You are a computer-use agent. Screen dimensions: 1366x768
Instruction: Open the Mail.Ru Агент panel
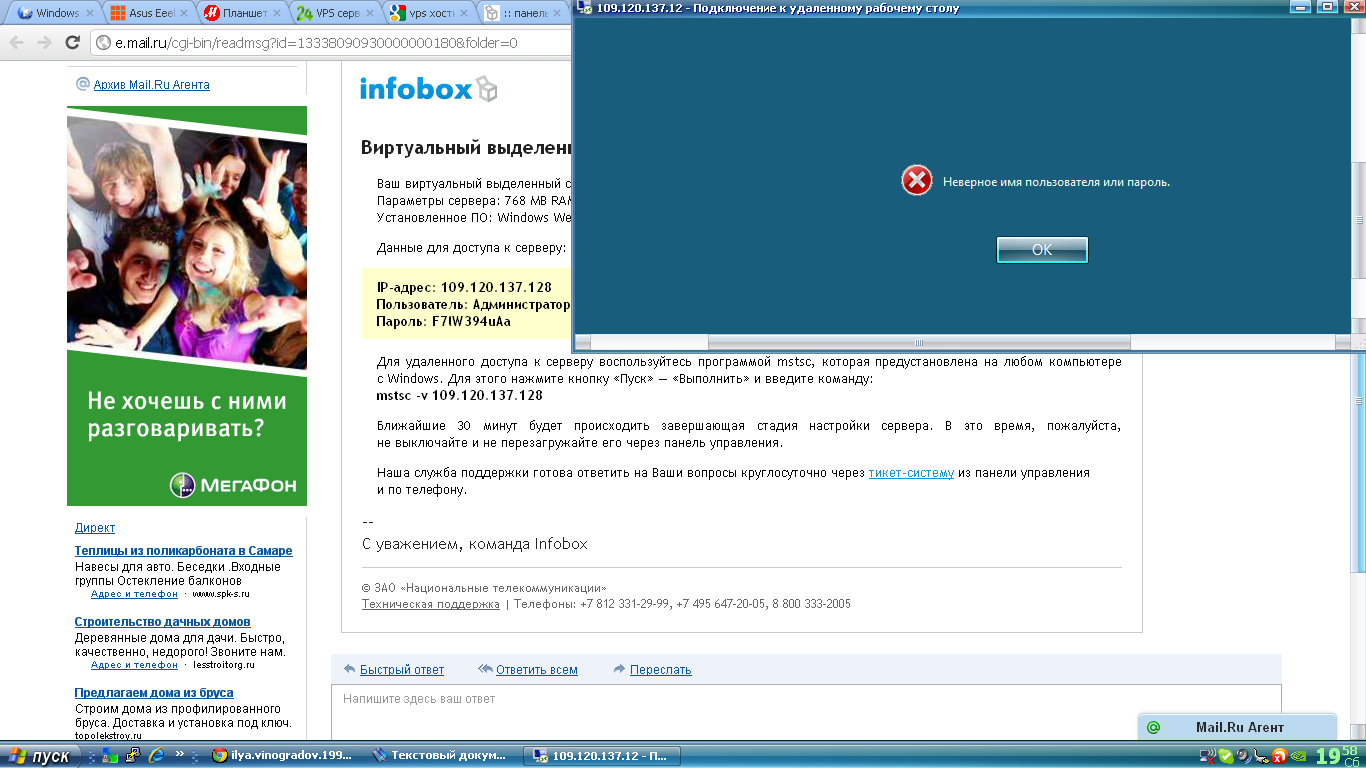click(1237, 727)
